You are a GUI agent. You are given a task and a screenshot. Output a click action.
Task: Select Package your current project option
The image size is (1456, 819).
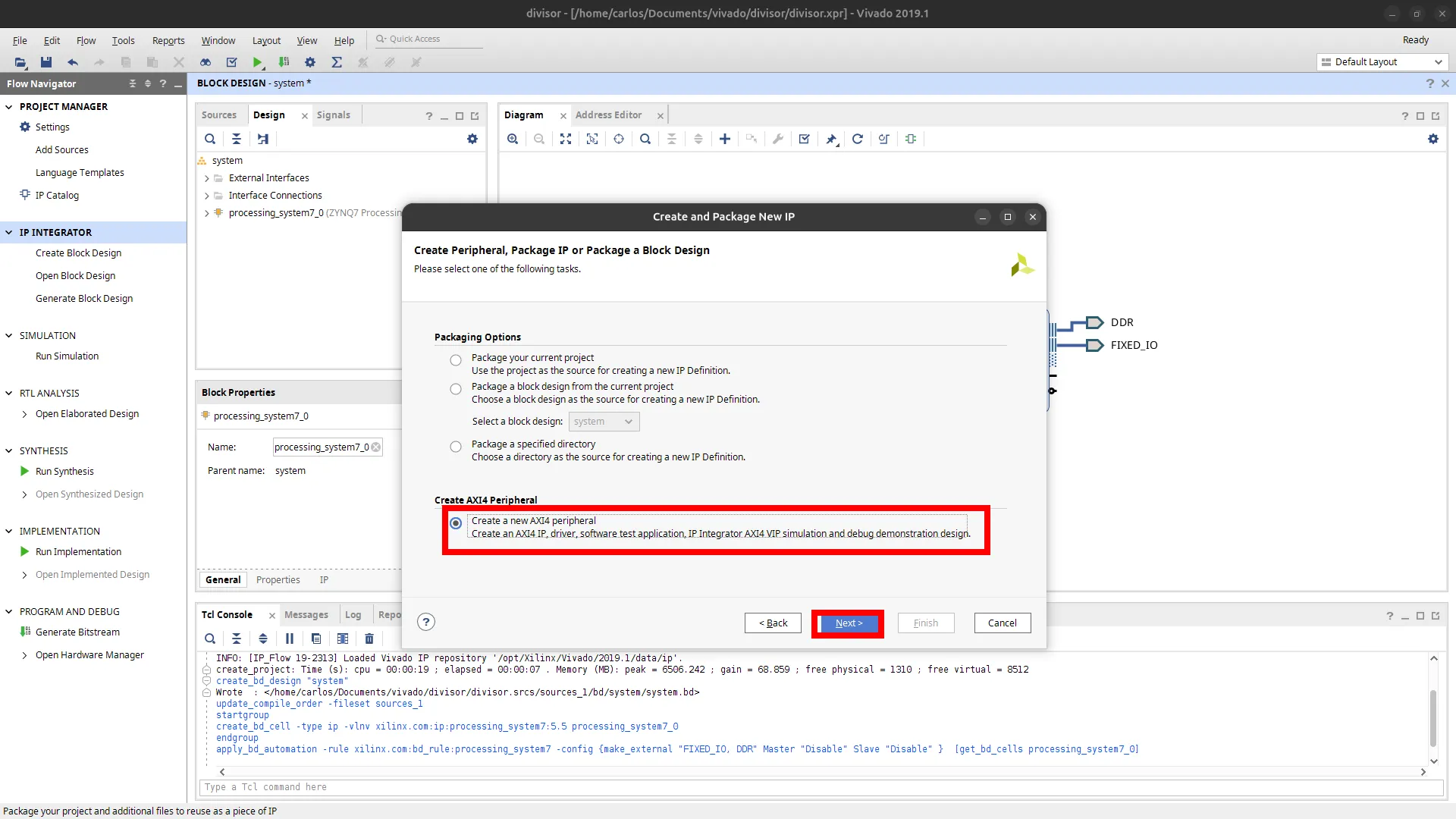456,360
